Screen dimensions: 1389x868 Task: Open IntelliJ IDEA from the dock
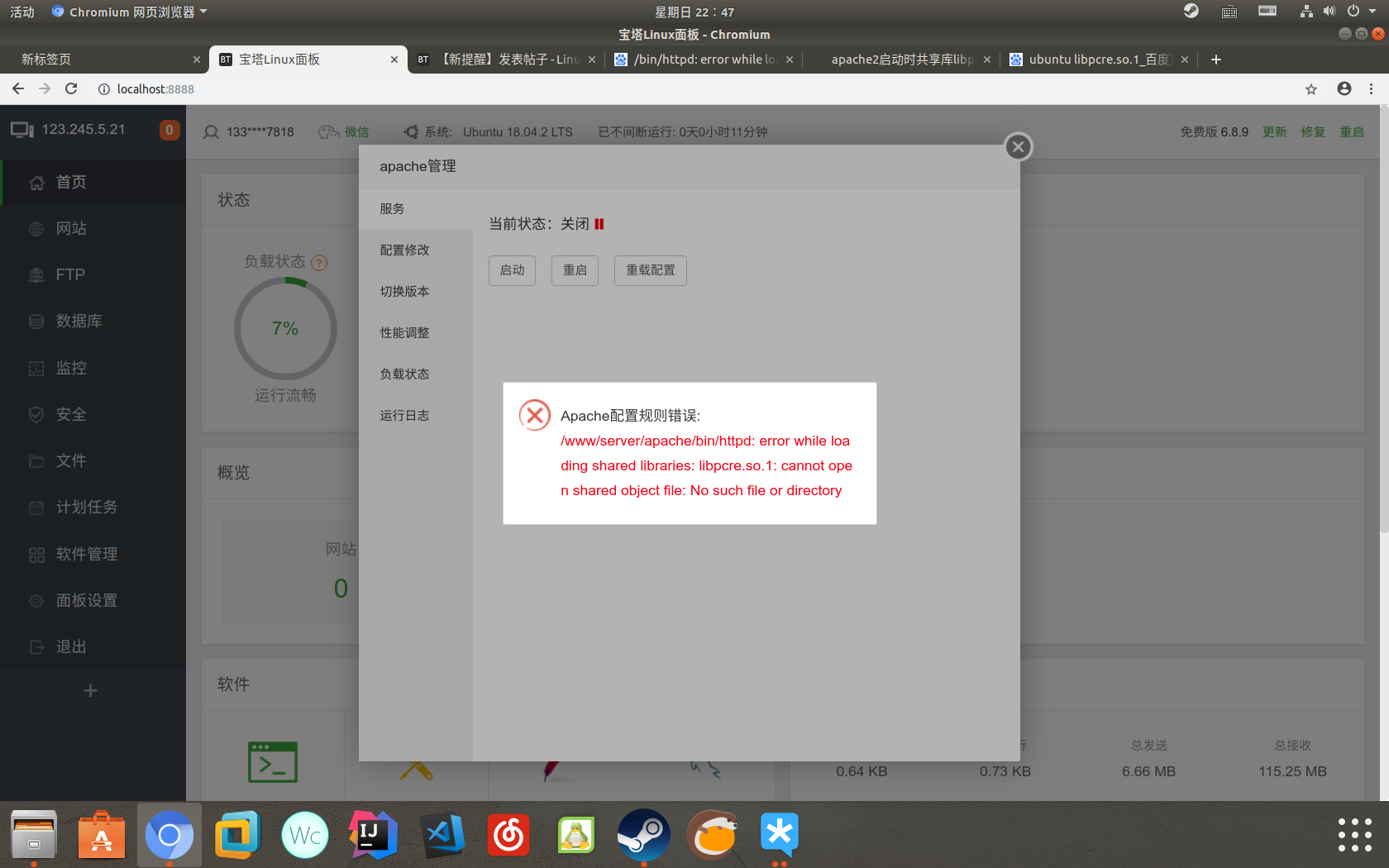click(x=373, y=834)
